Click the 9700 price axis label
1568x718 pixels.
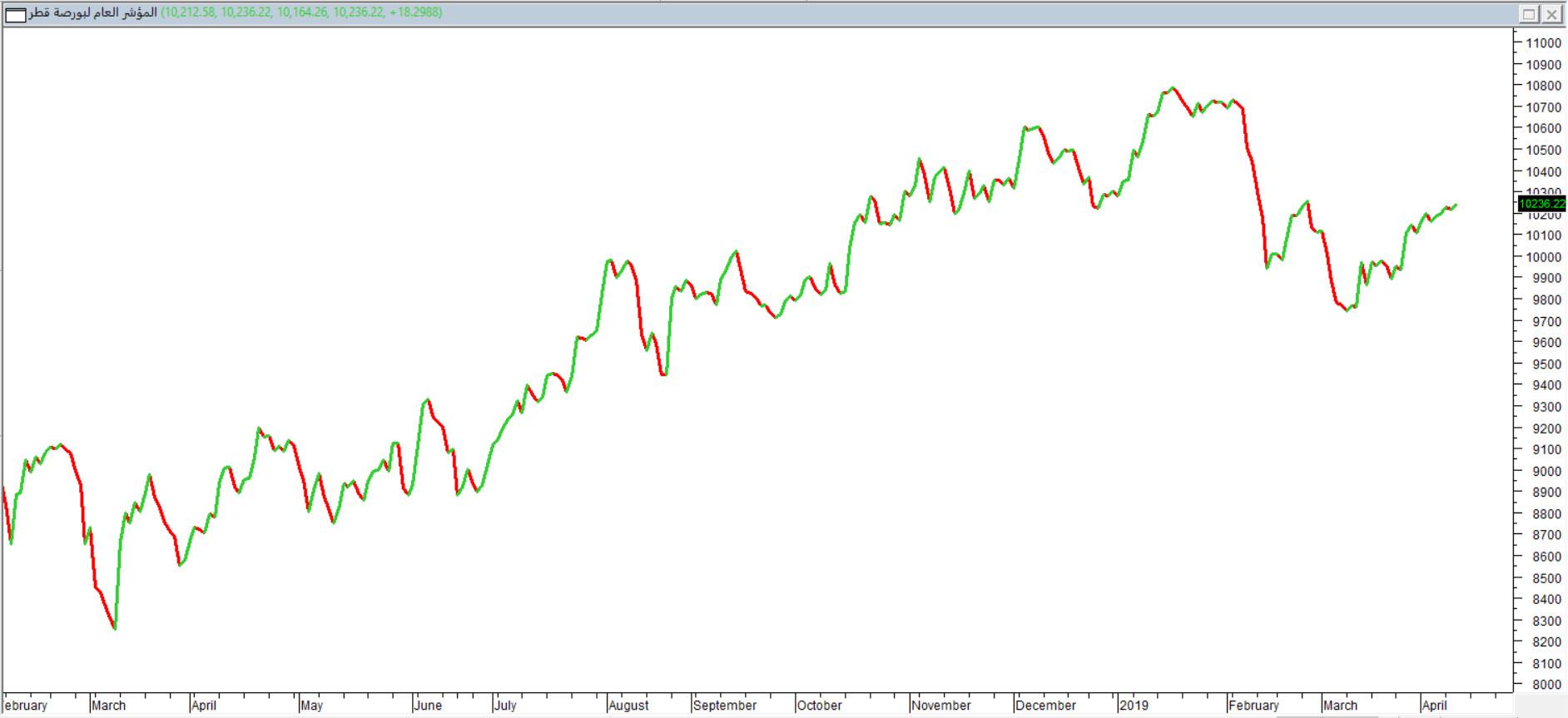tap(1546, 322)
